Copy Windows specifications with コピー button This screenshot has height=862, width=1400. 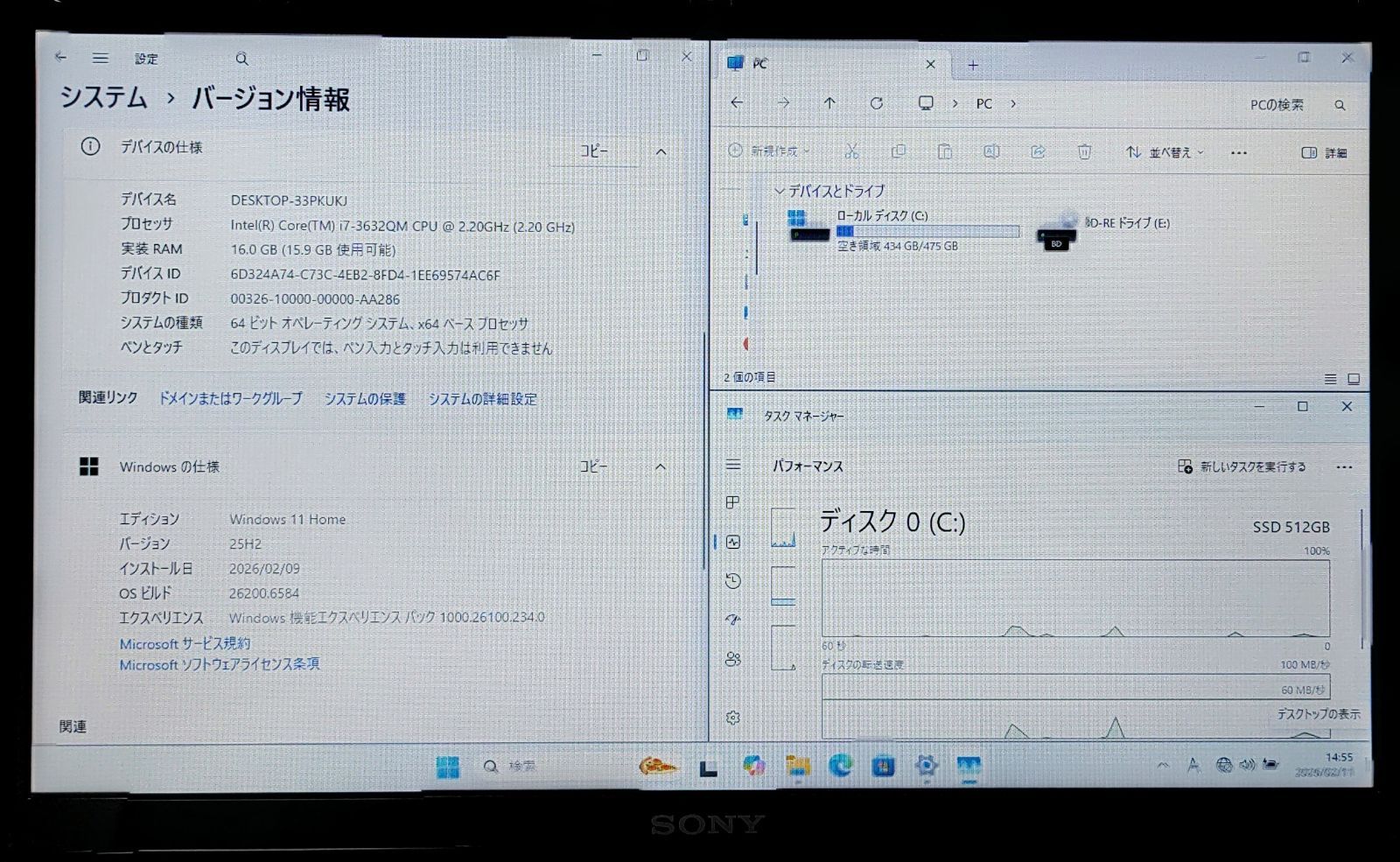coord(593,466)
